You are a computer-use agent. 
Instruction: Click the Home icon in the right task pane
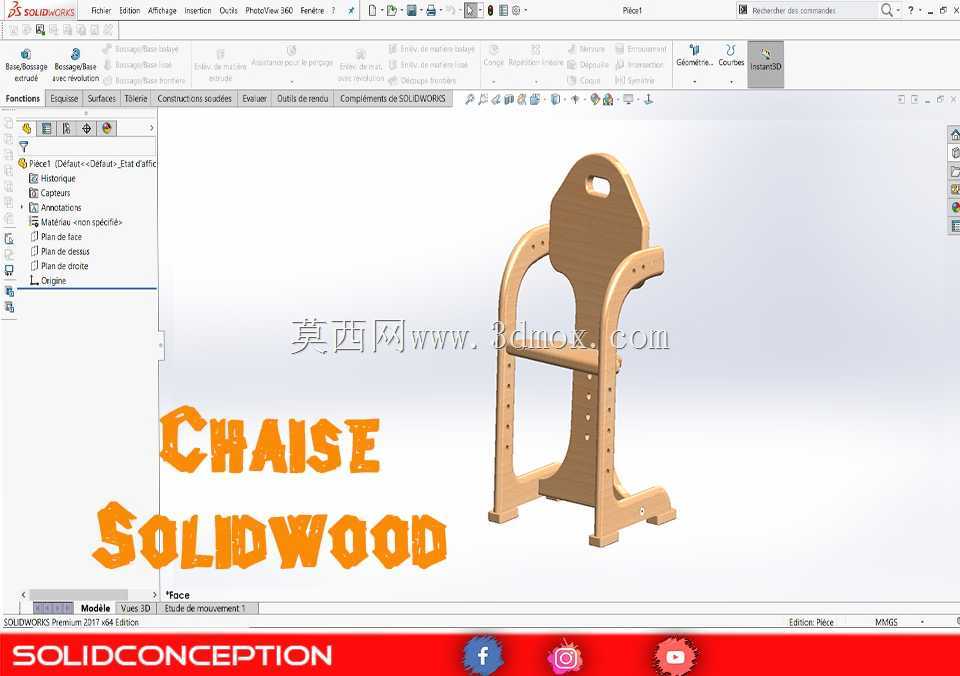click(x=954, y=135)
